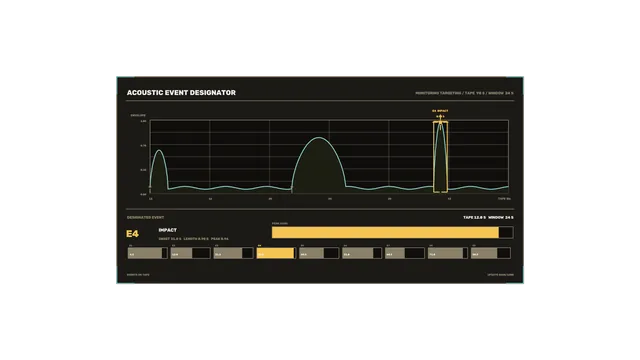Select the E9 event bar
Image resolution: width=640 pixels, height=360 pixels.
491,253
